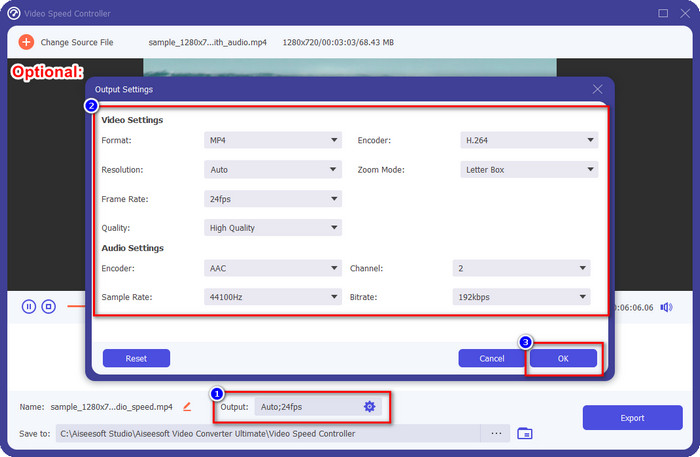Image resolution: width=700 pixels, height=457 pixels.
Task: Expand the Format dropdown showing MP4
Action: click(x=273, y=141)
